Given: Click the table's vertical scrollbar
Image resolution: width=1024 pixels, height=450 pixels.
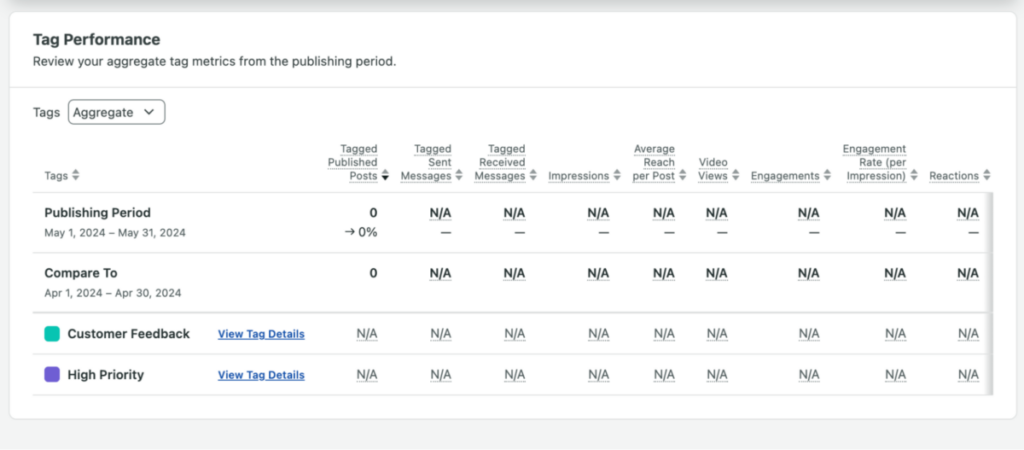Looking at the screenshot, I should coord(992,293).
